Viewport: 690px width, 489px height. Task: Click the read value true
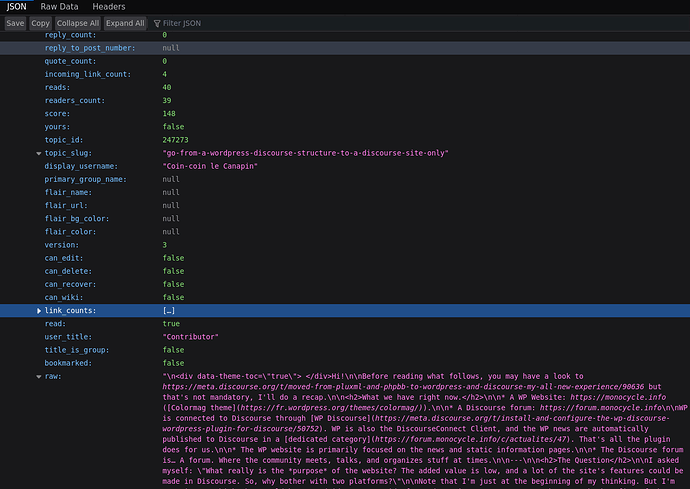(171, 324)
